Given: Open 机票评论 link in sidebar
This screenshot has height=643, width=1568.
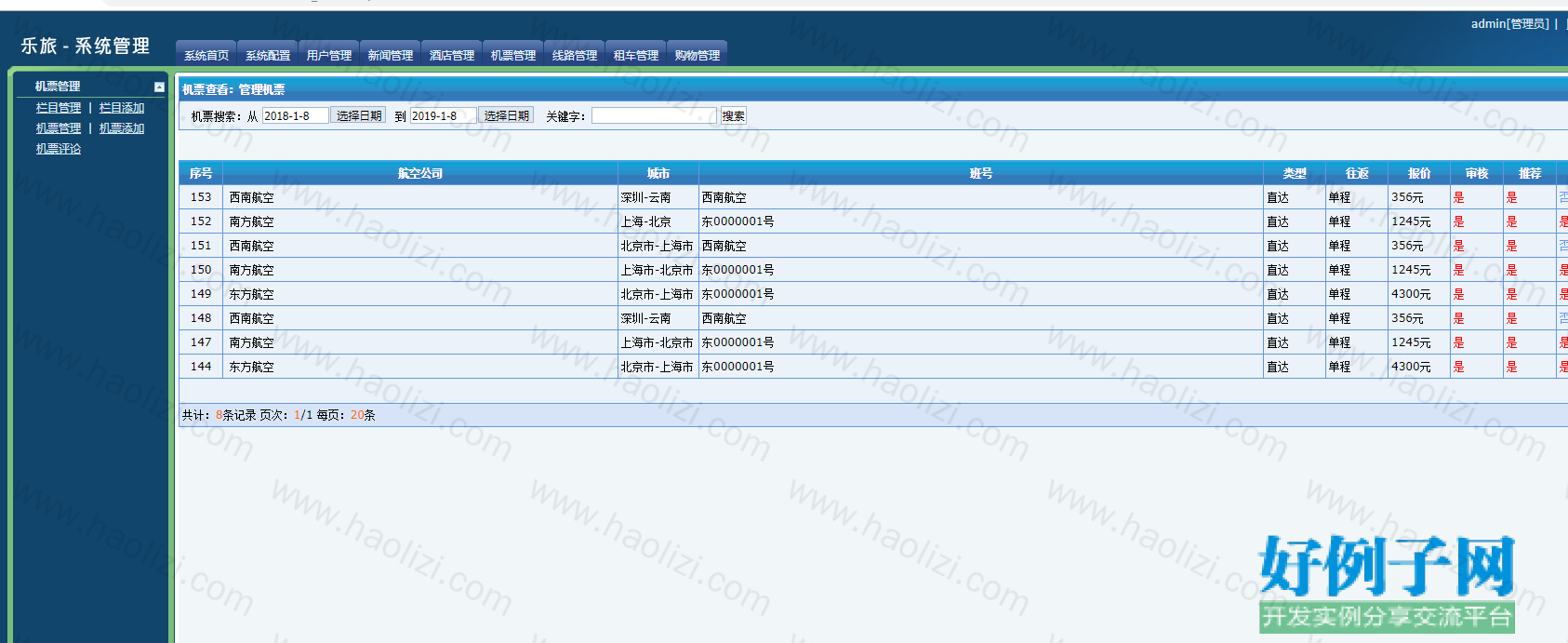Looking at the screenshot, I should 59,149.
